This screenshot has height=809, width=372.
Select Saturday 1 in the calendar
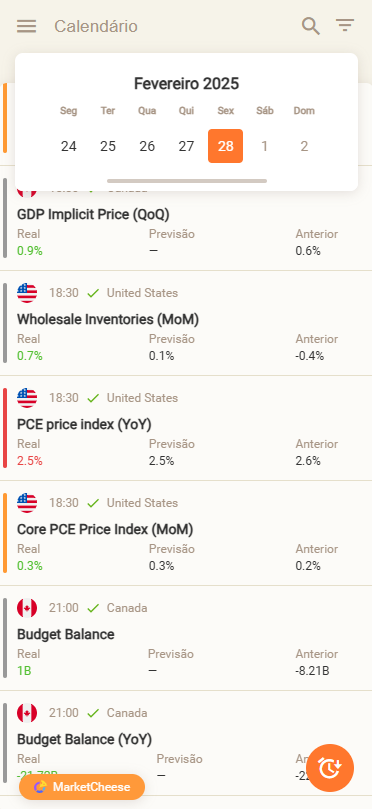(265, 147)
